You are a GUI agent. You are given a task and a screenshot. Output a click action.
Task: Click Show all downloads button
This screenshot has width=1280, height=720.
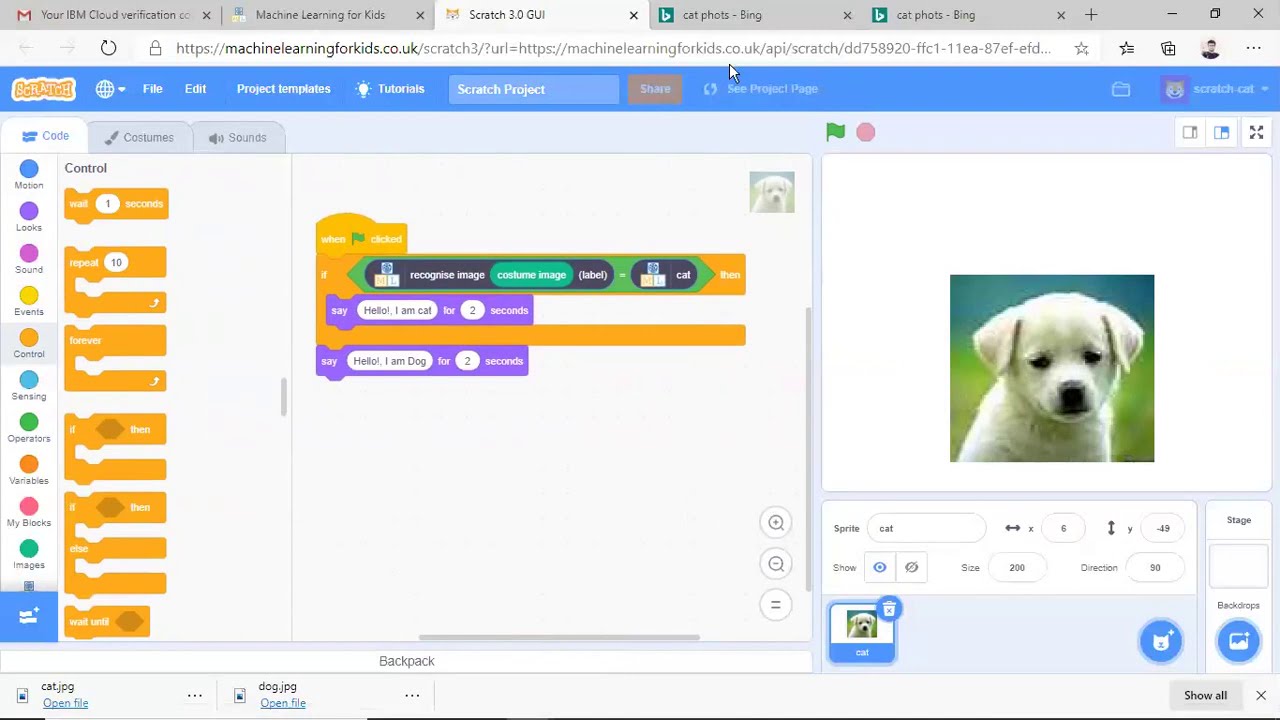click(x=1205, y=695)
